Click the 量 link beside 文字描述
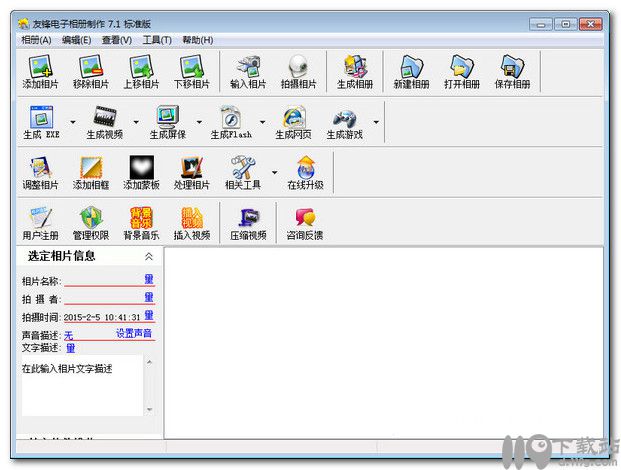This screenshot has height=470, width=621. point(70,348)
